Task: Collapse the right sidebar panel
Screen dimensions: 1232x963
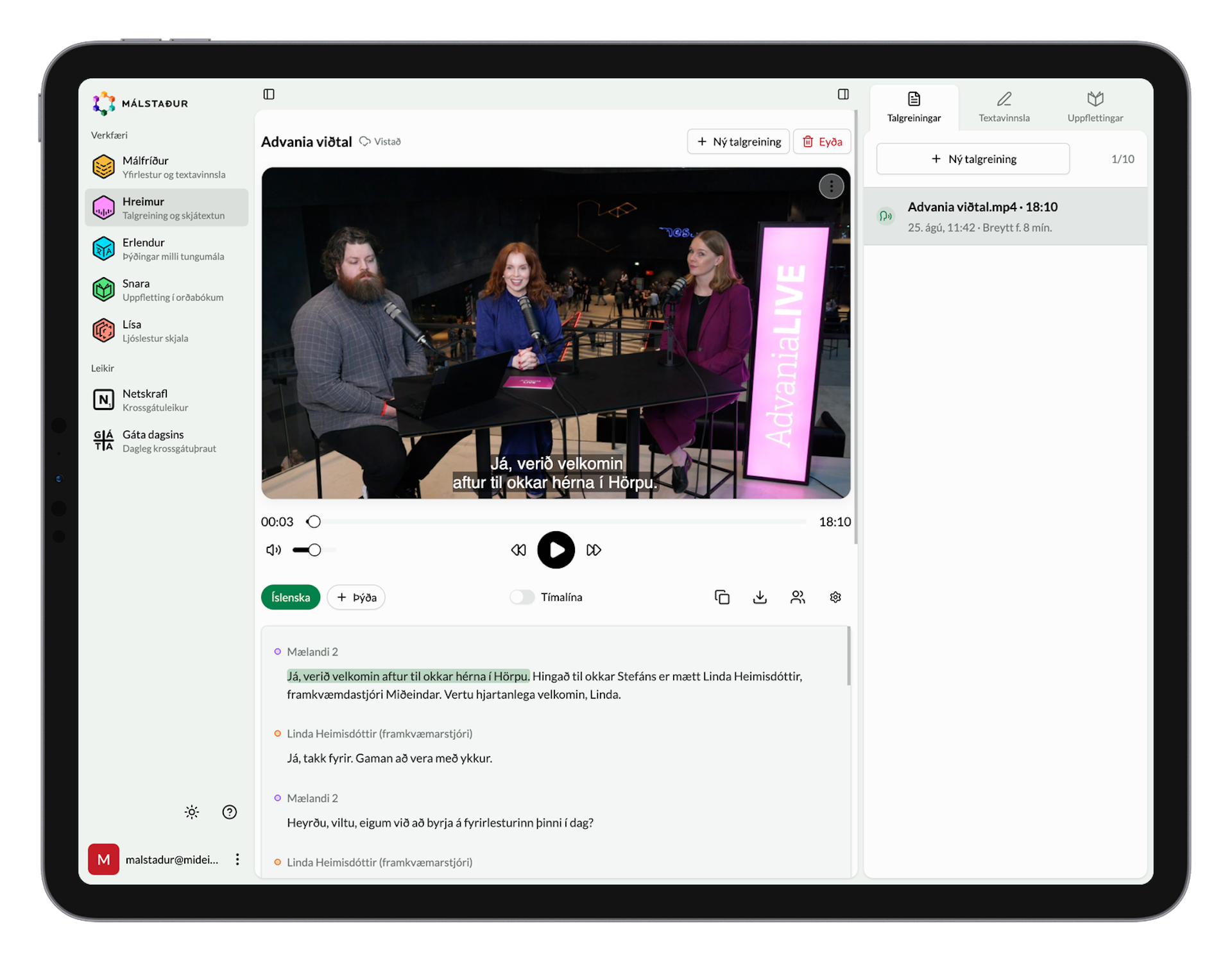Action: click(843, 94)
